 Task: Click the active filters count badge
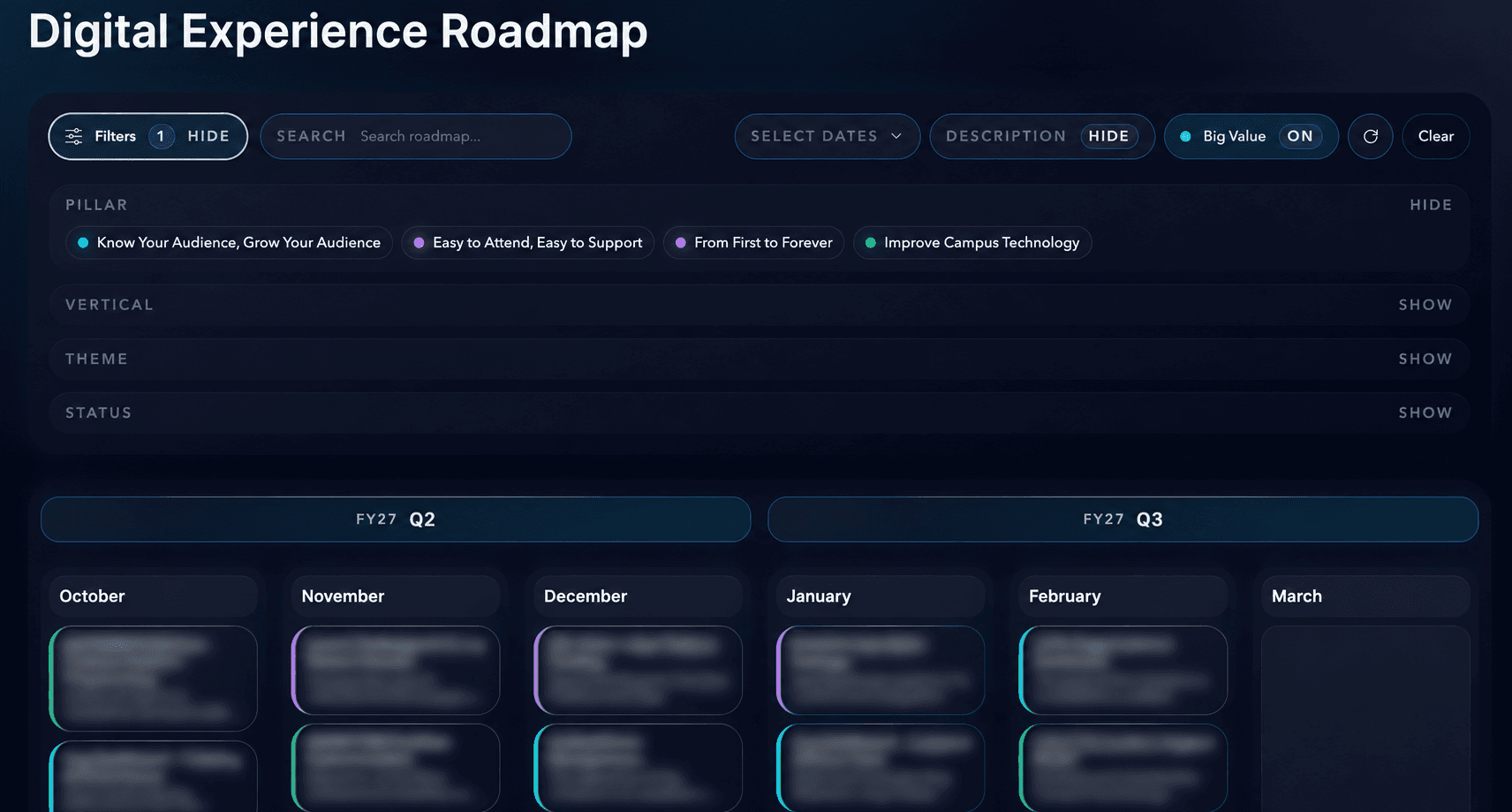tap(161, 136)
